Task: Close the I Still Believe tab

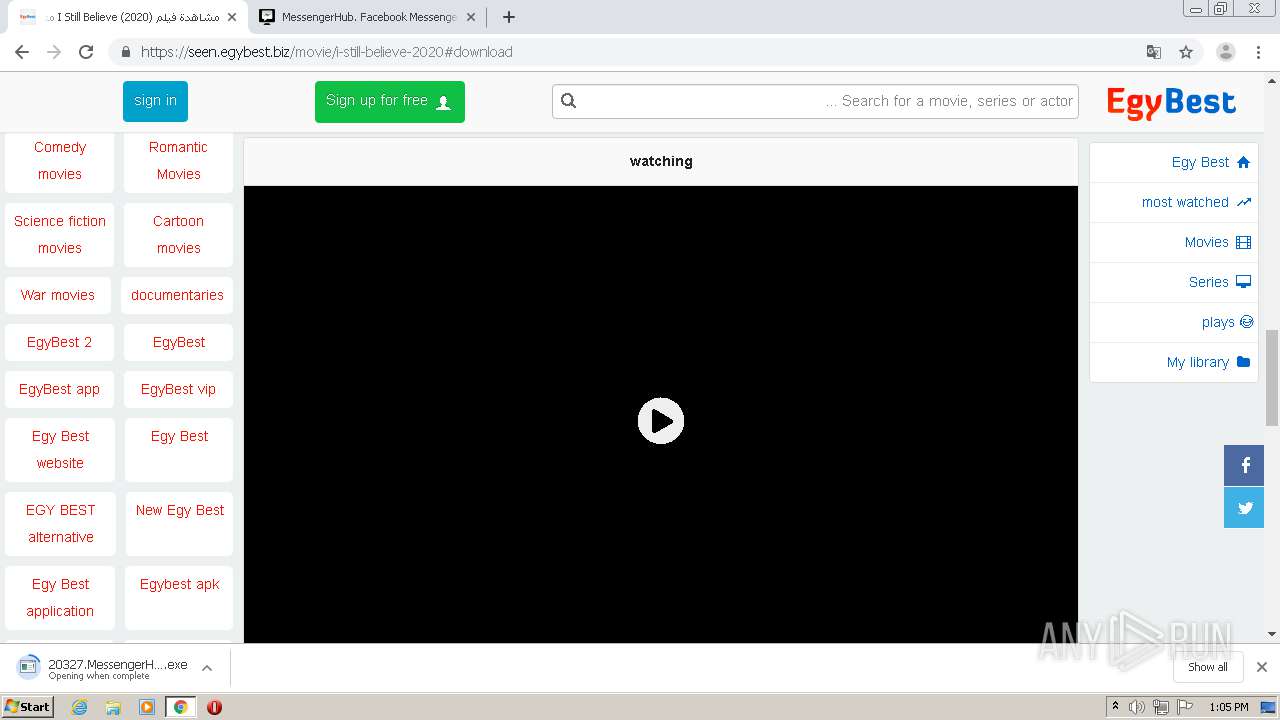Action: (232, 17)
